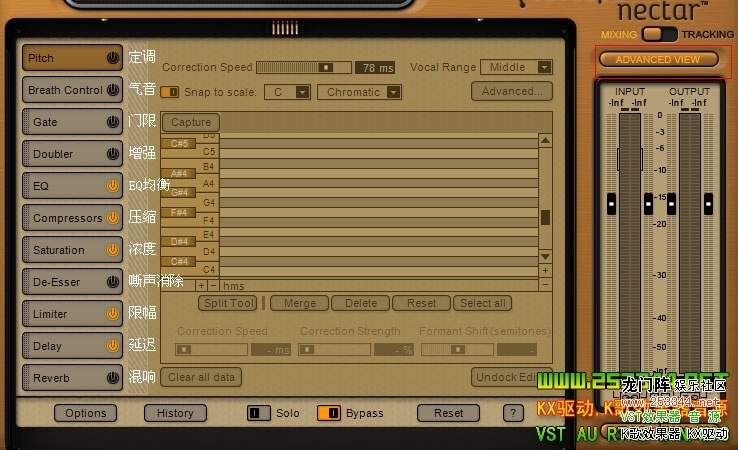Click the piano roll scroll up arrow
This screenshot has width=738, height=450.
pos(545,140)
